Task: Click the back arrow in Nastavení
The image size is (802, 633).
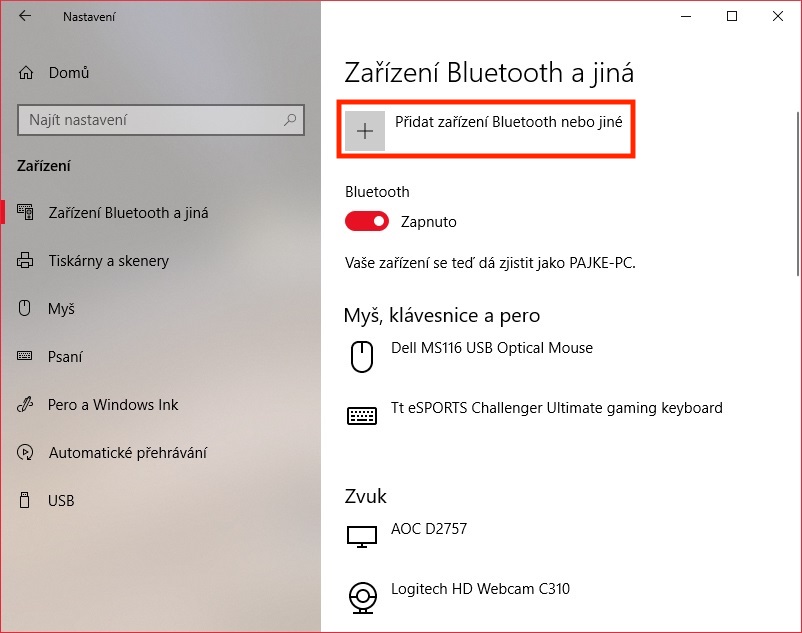Action: [x=25, y=16]
